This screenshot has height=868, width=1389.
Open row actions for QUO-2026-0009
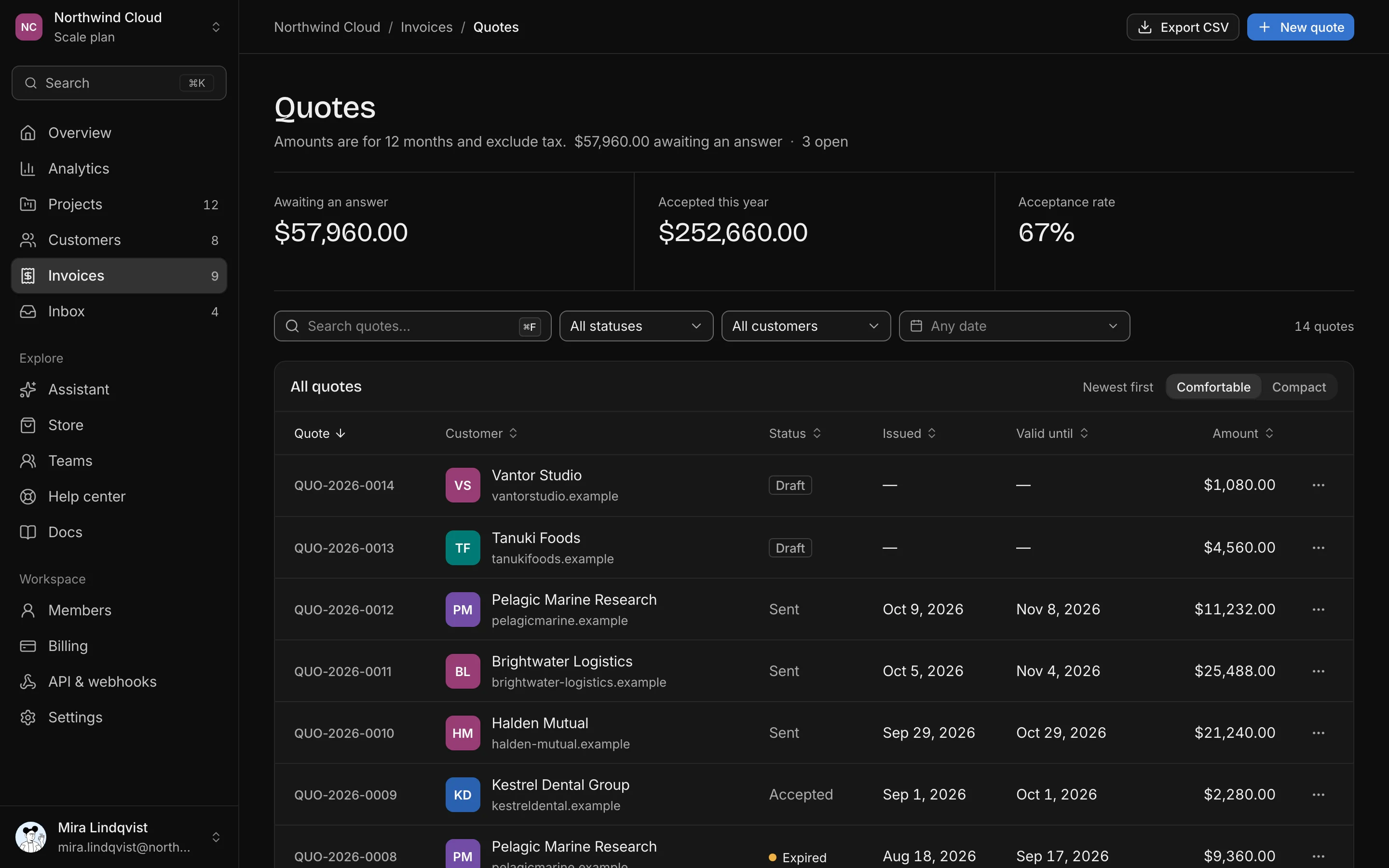(1319, 795)
